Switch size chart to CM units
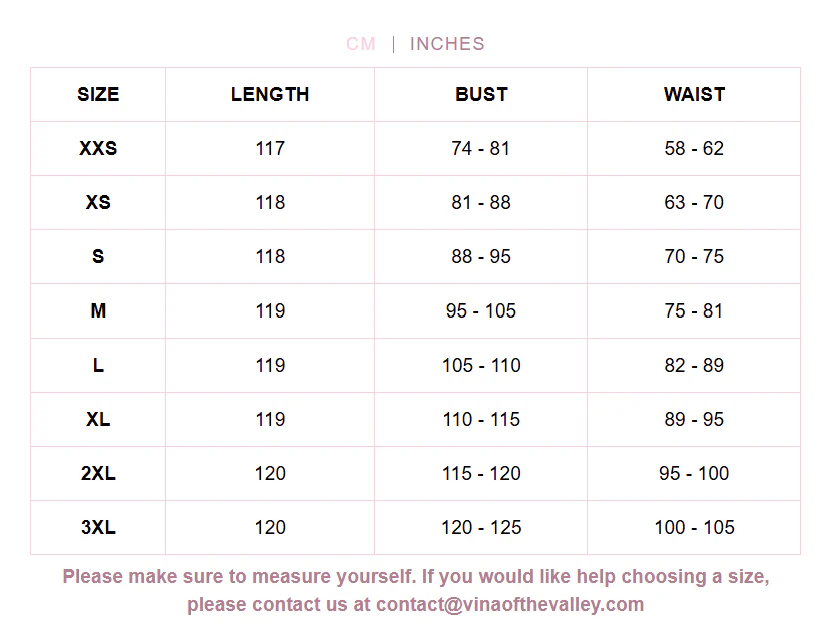The height and width of the screenshot is (630, 828). point(361,44)
